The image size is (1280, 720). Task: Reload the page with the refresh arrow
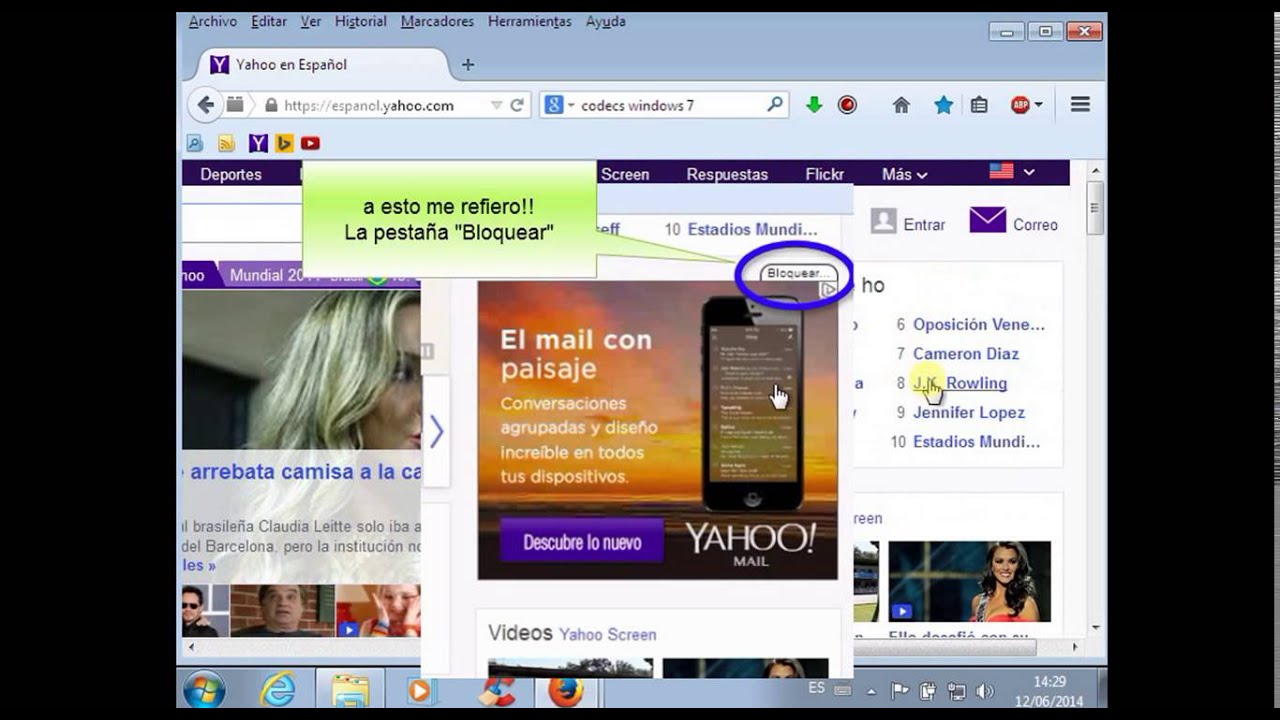point(517,105)
